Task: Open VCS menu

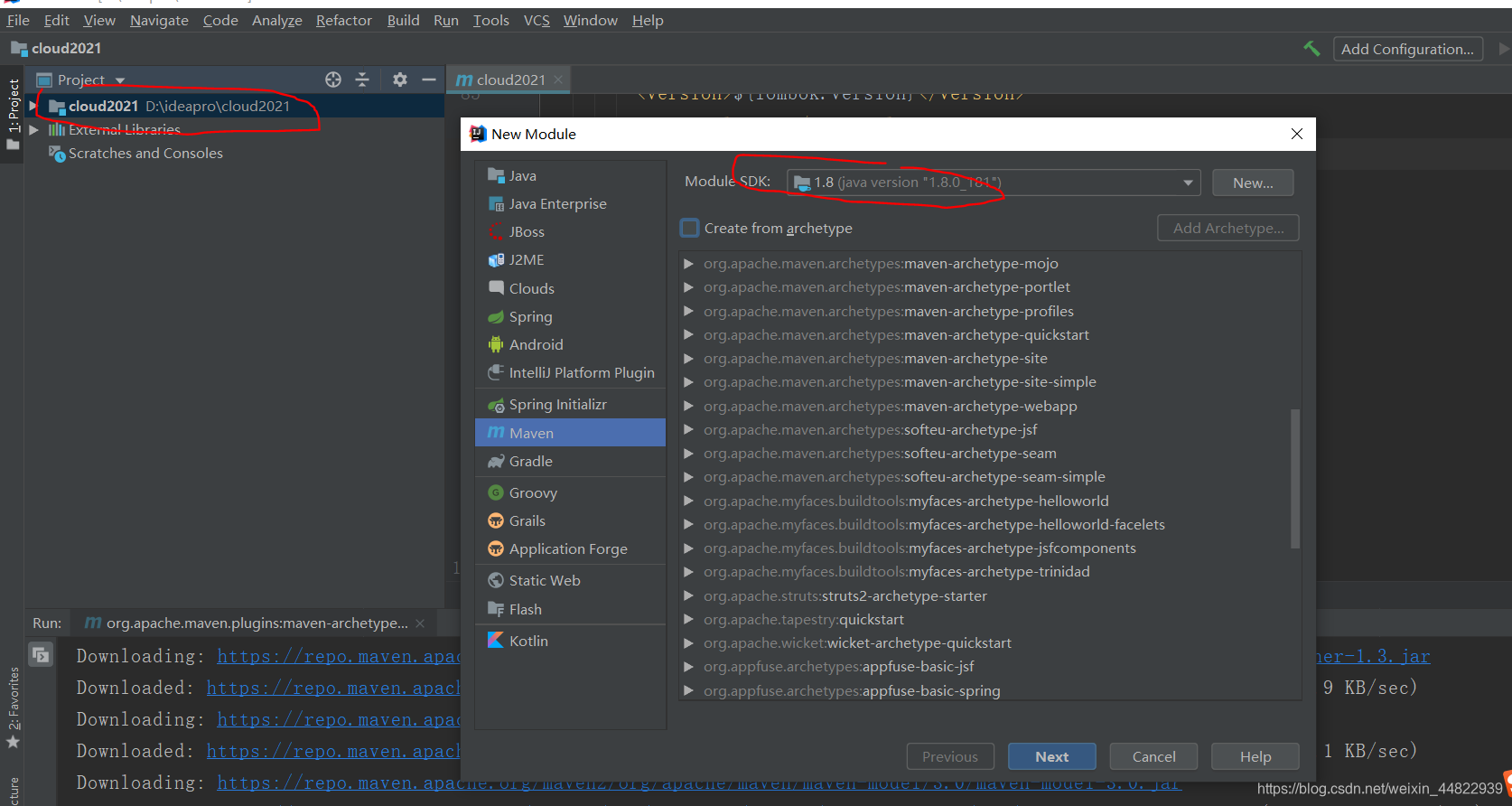Action: pyautogui.click(x=537, y=20)
